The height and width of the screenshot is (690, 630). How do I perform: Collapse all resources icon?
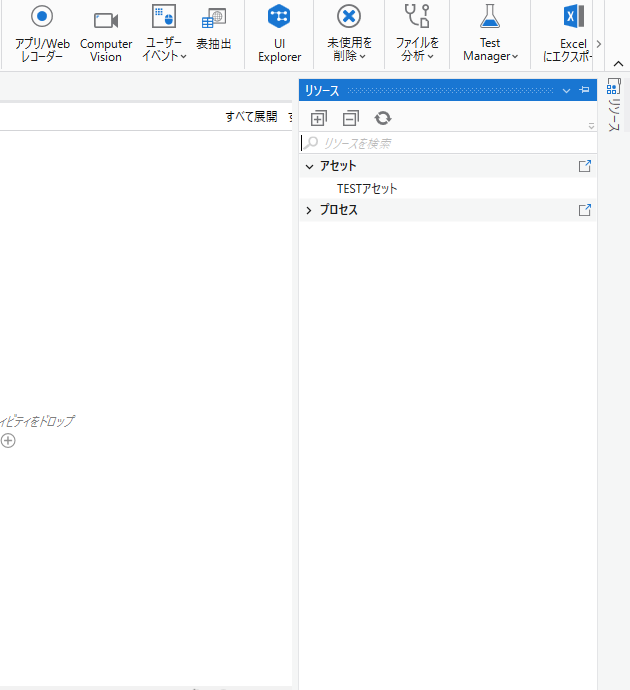coord(351,118)
